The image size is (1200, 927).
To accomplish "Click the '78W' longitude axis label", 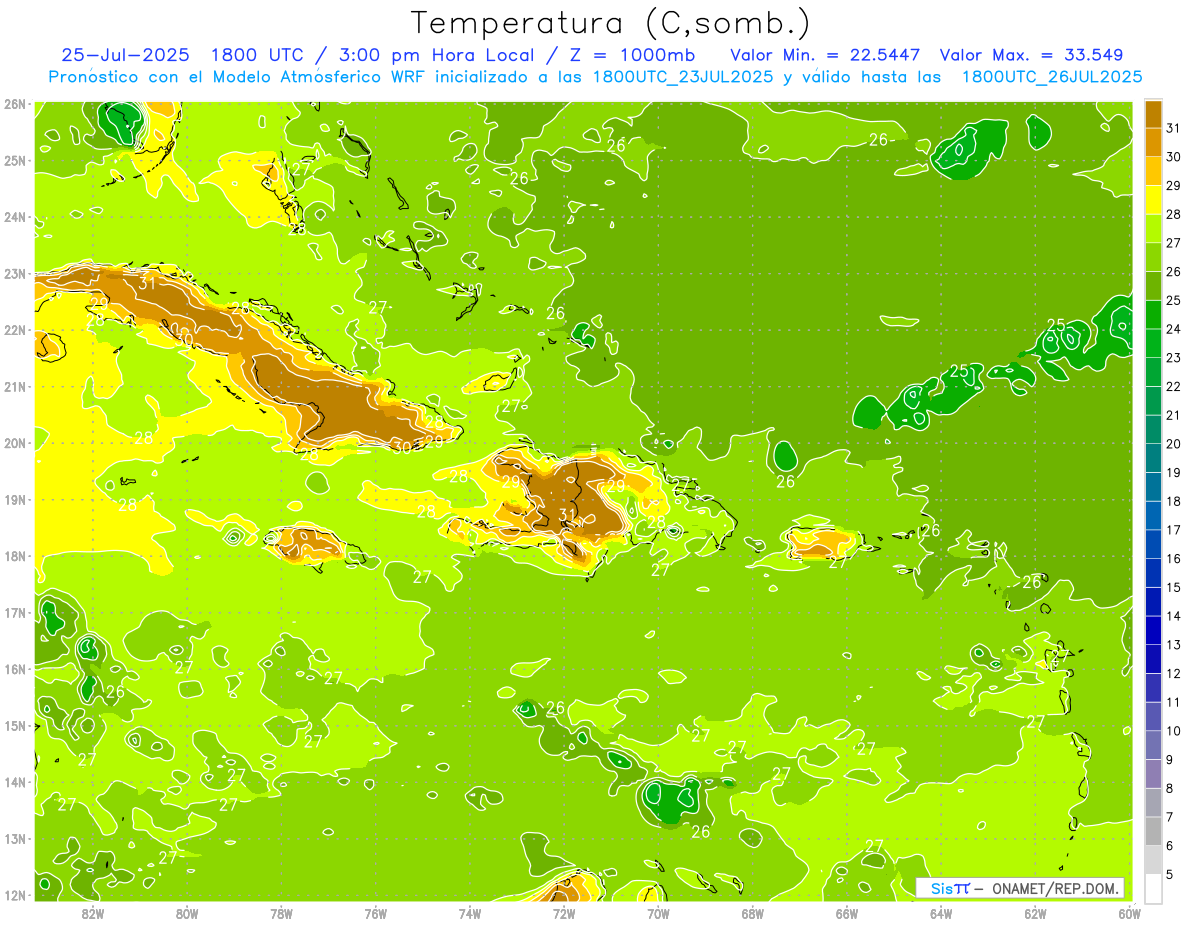I will 281,913.
